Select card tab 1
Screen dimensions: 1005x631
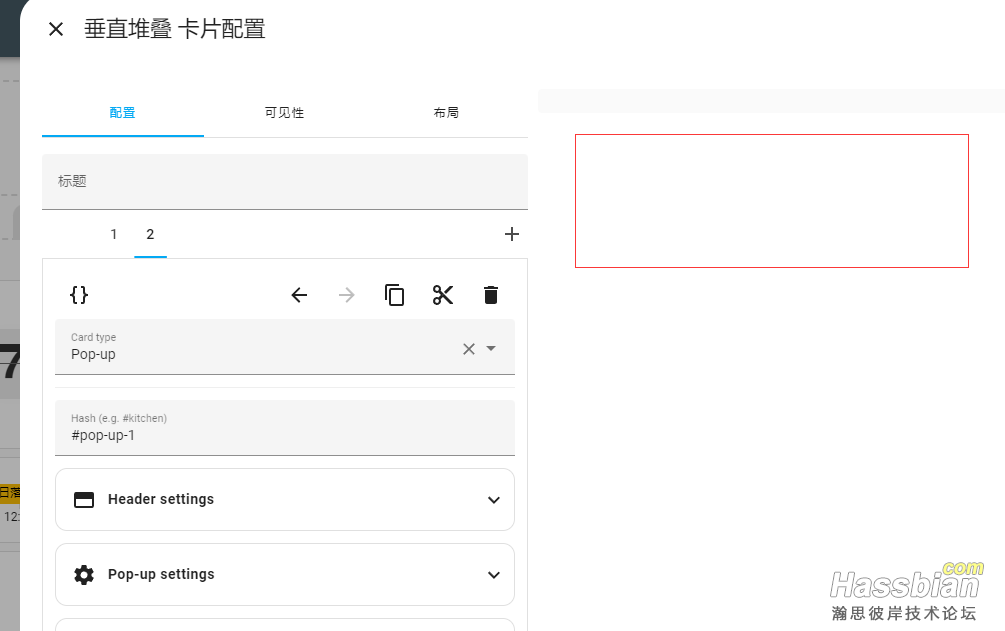[x=114, y=235]
